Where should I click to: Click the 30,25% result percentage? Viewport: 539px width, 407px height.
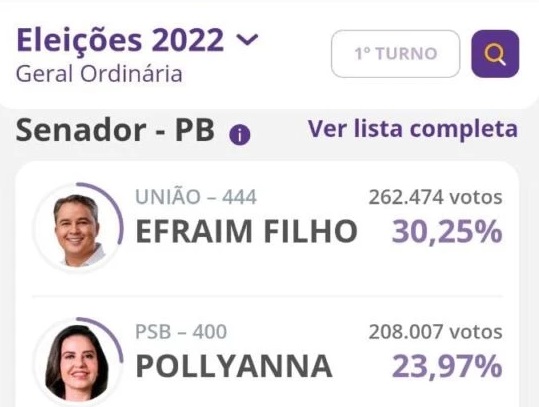pyautogui.click(x=447, y=232)
